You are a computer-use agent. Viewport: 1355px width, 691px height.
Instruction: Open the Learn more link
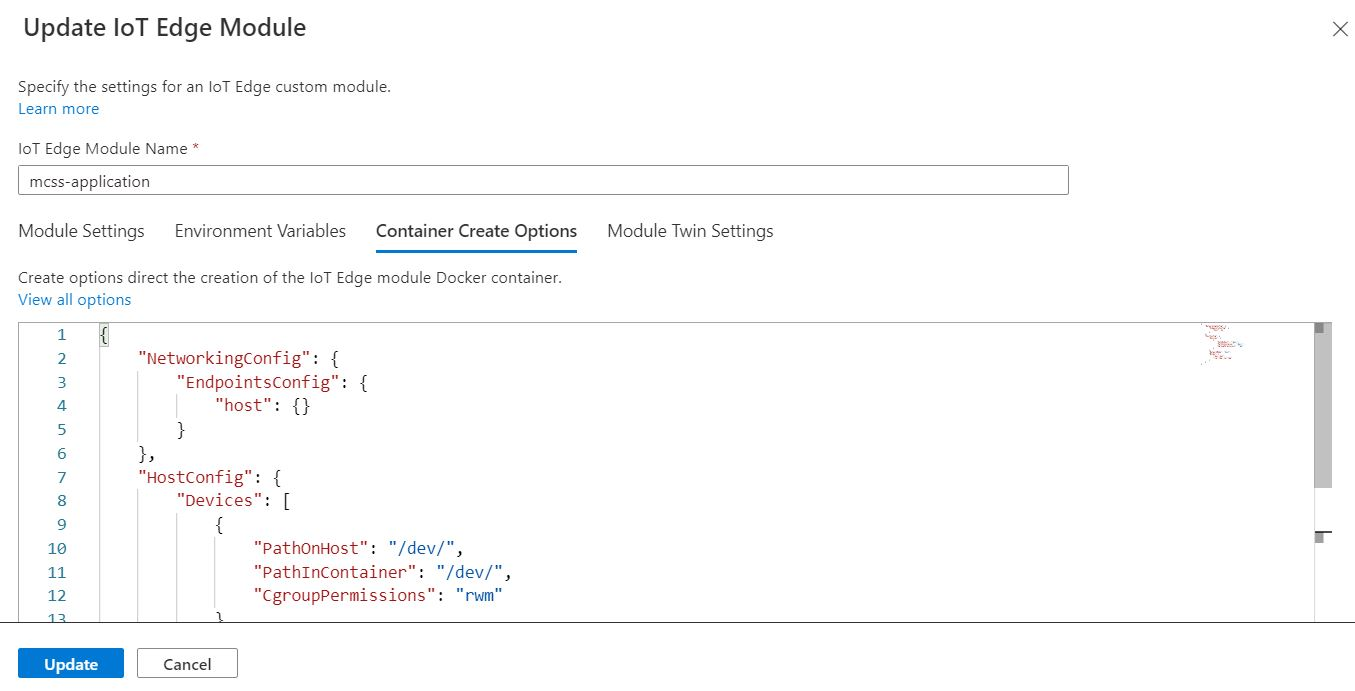tap(59, 108)
